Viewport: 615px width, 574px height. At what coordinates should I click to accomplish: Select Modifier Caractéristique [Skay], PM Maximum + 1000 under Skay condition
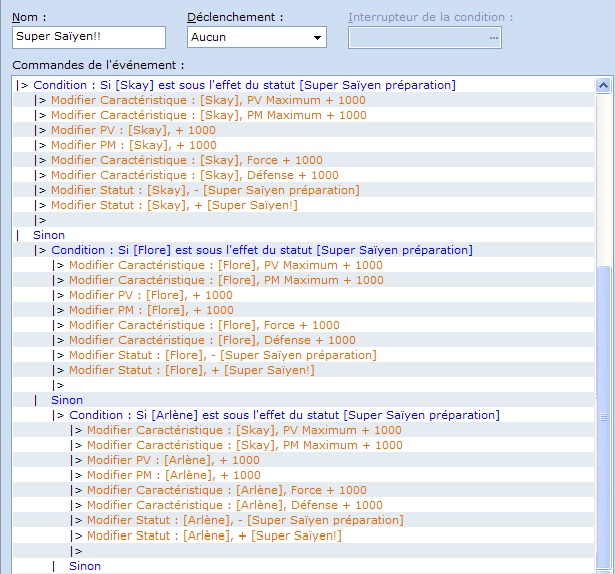[x=304, y=115]
